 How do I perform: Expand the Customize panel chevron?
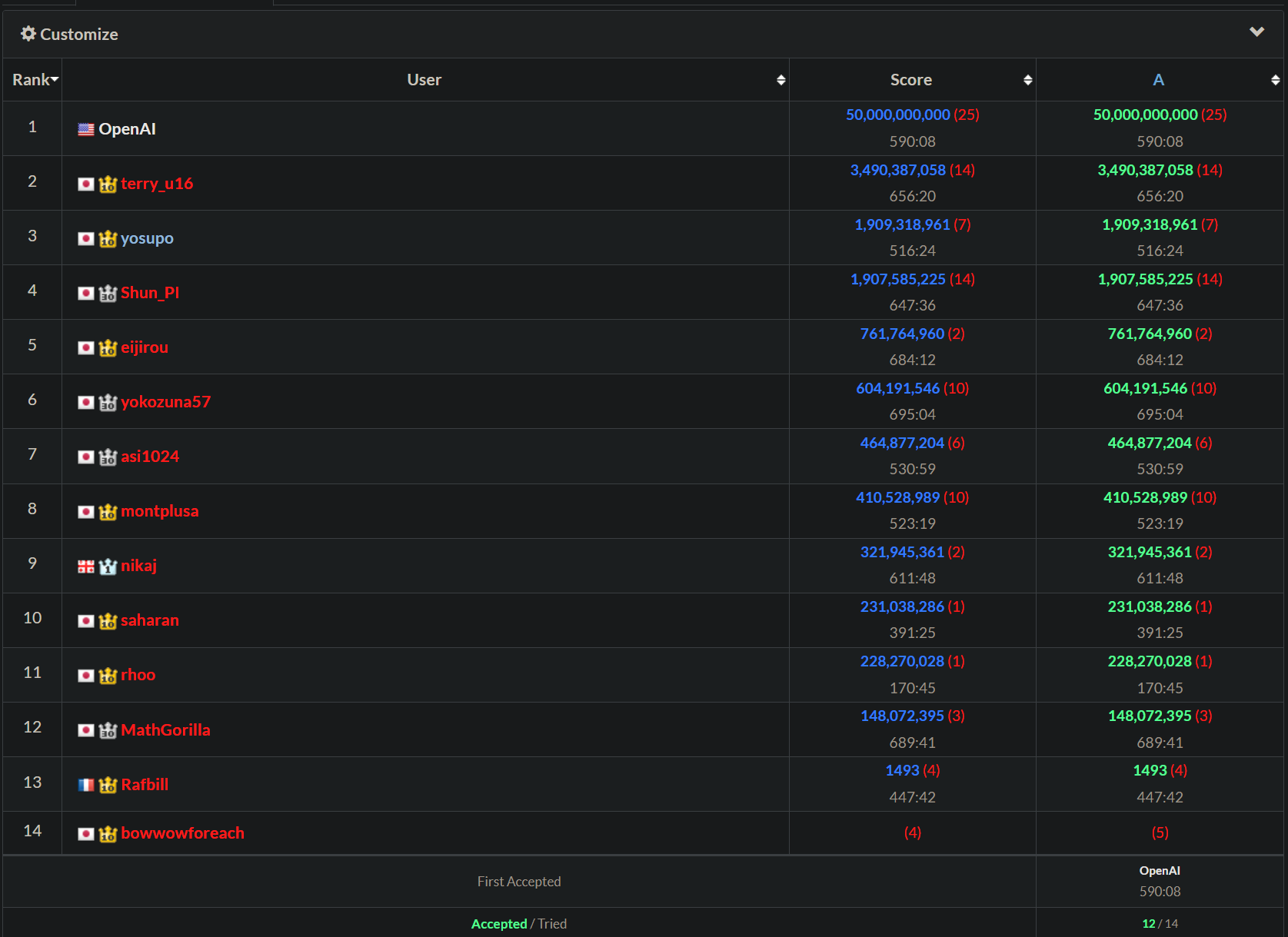click(x=1256, y=32)
